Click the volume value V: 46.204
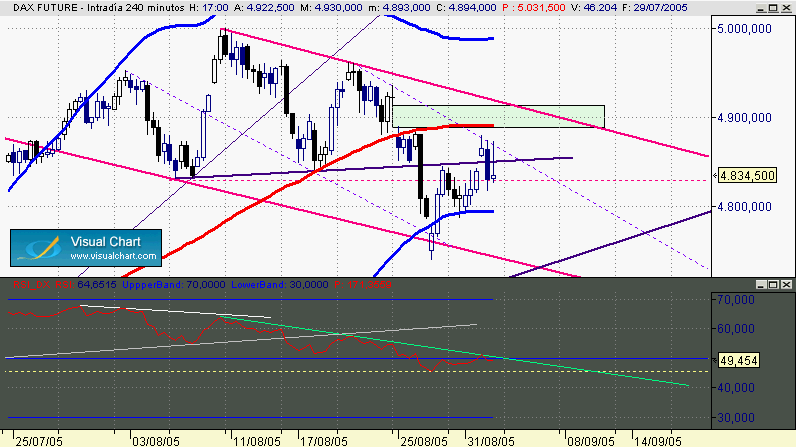 pos(593,8)
